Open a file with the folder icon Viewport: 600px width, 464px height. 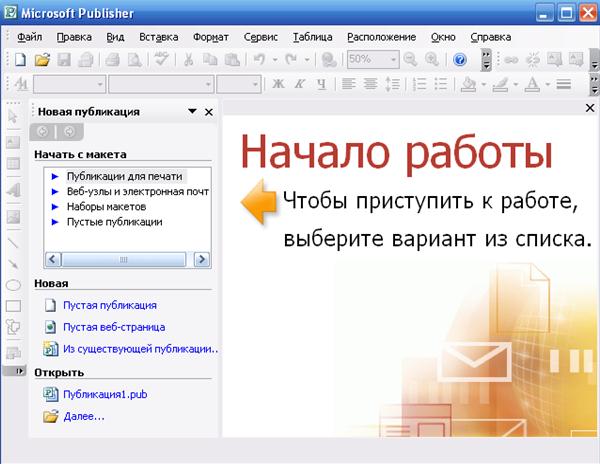coord(42,60)
